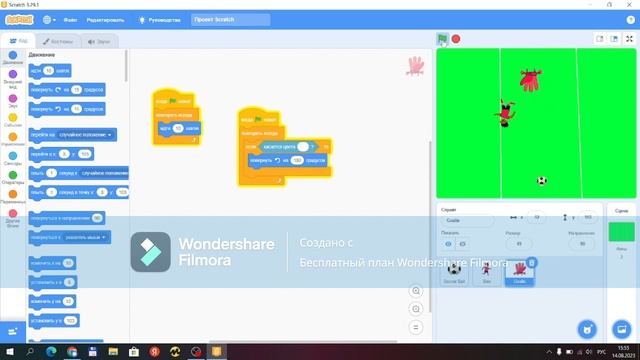Click the choose a sprite button
Screen dimensions: 640x360
pyautogui.click(x=587, y=329)
